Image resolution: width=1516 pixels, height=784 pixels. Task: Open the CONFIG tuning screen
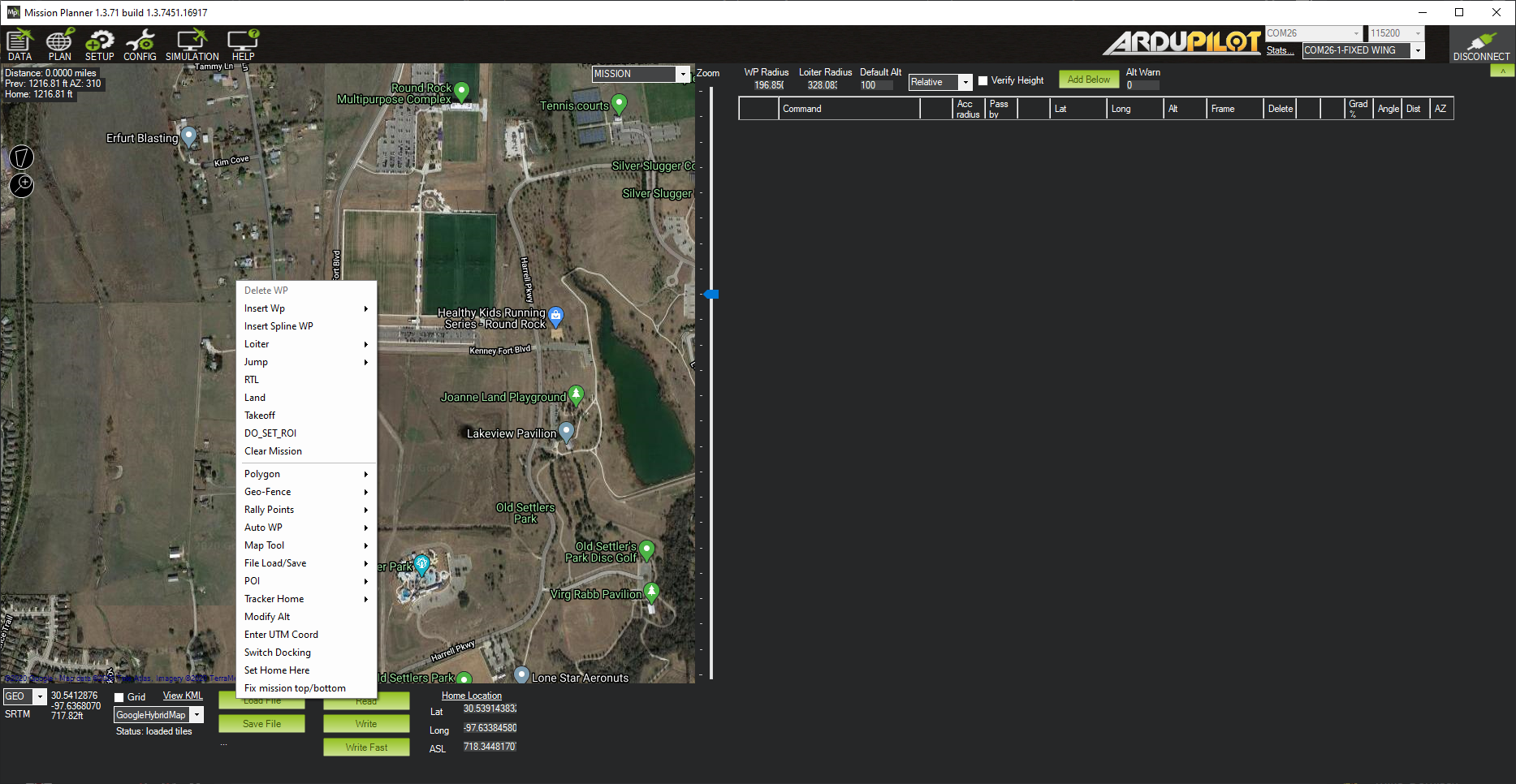click(140, 45)
